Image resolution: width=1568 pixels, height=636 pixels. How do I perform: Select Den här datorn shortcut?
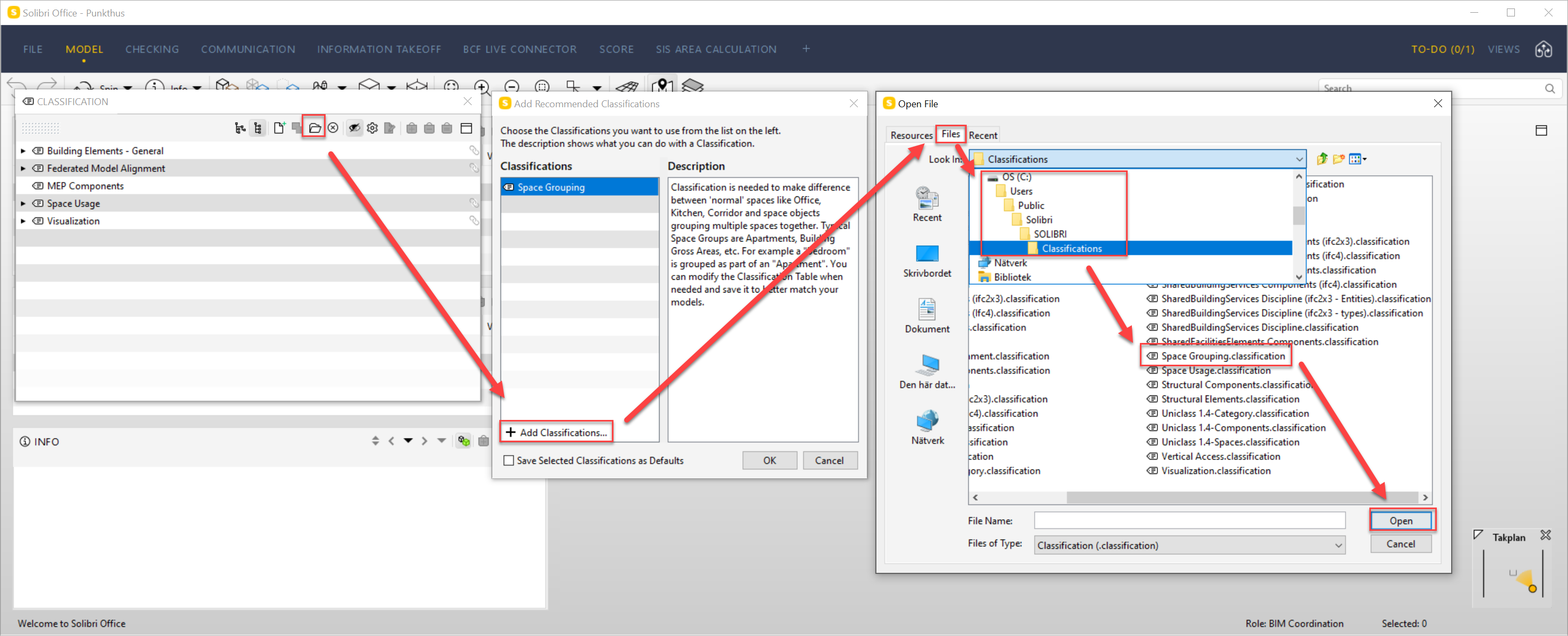point(926,372)
